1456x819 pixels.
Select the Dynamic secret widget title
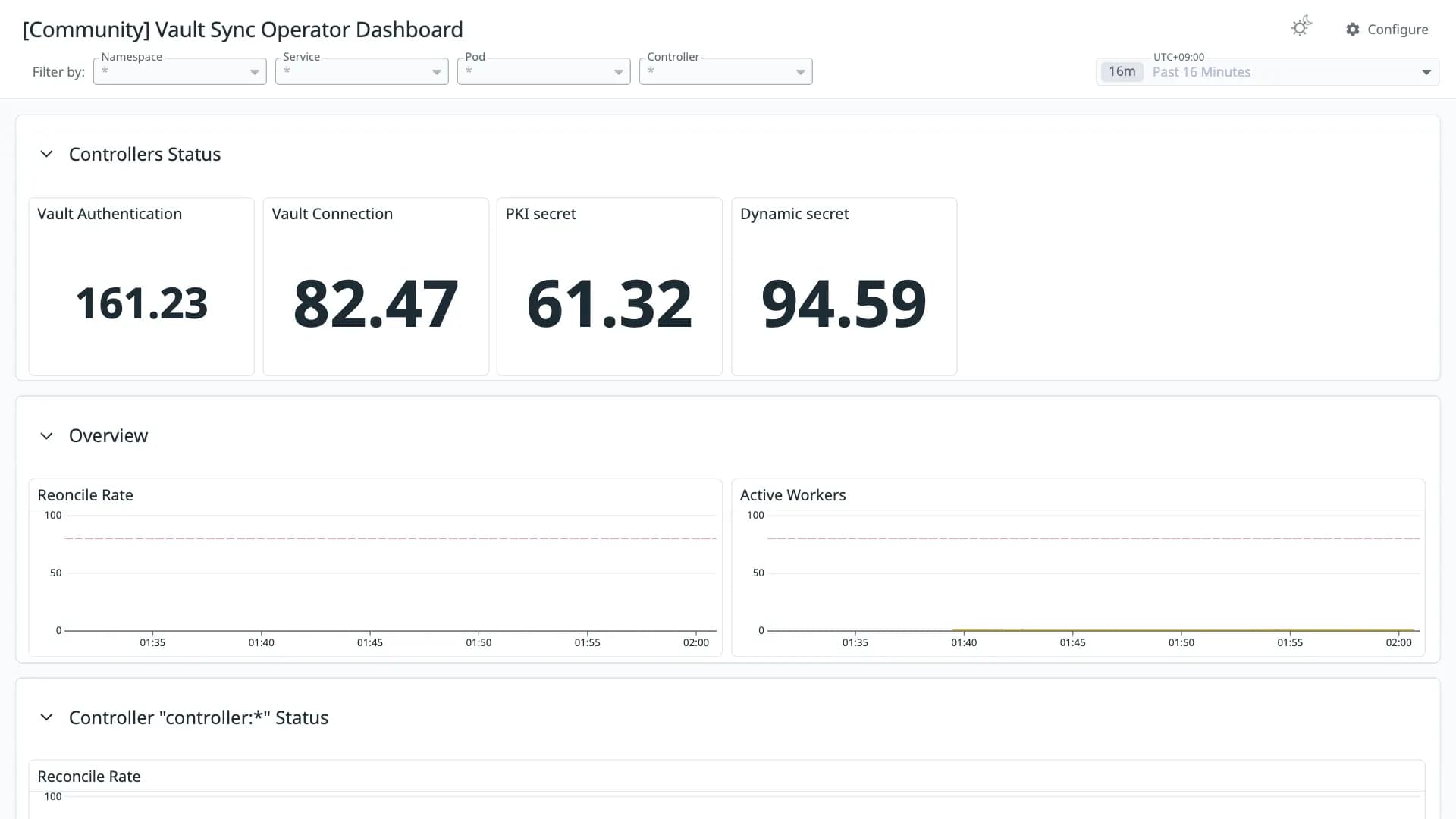(x=794, y=214)
